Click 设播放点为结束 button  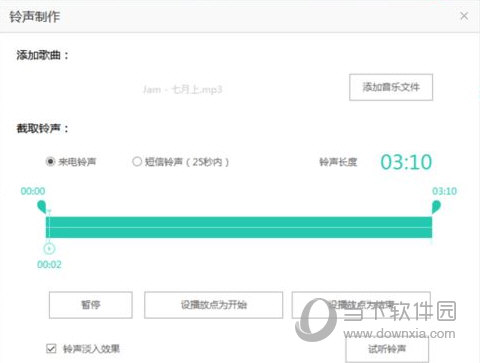[361, 305]
